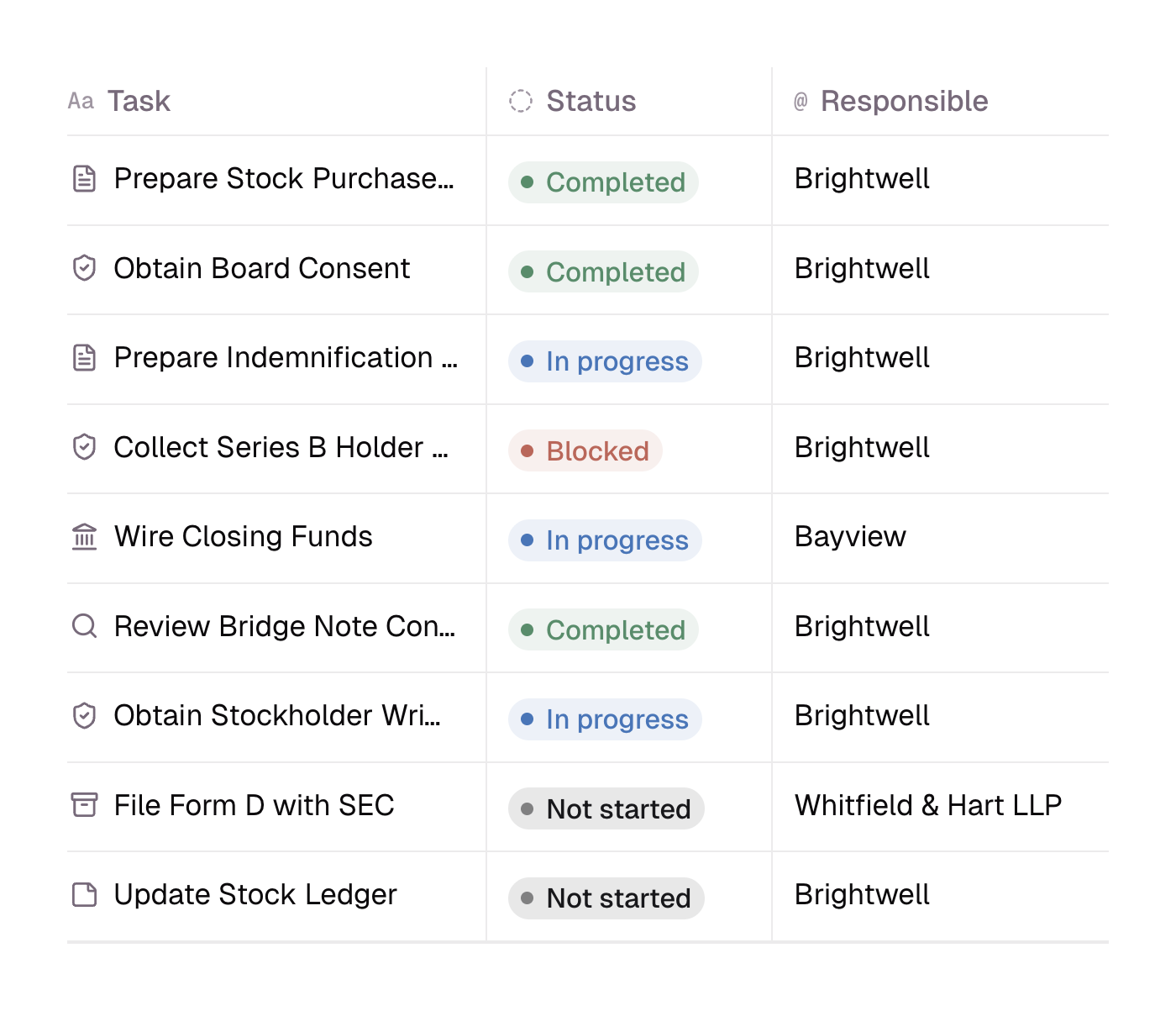This screenshot has height=1011, width=1176.
Task: Open the Review Bridge Note Con… task
Action: [285, 627]
